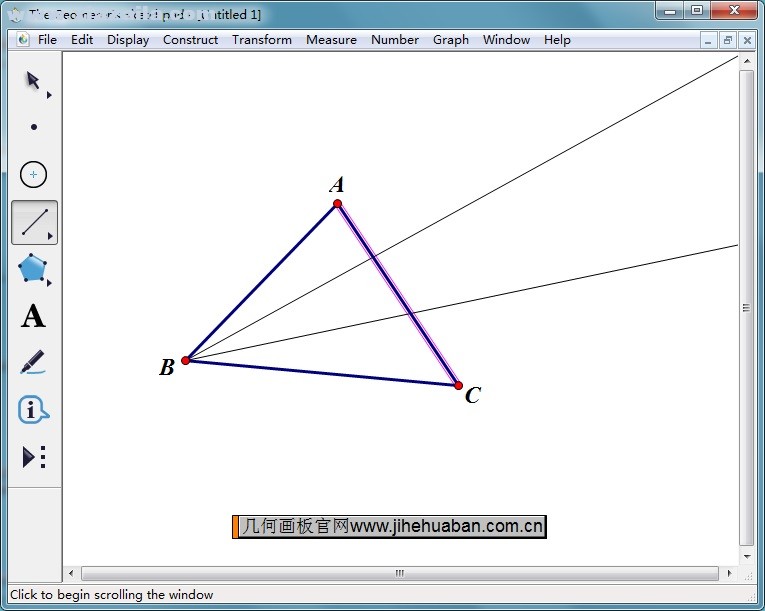Open the File menu

(47, 40)
